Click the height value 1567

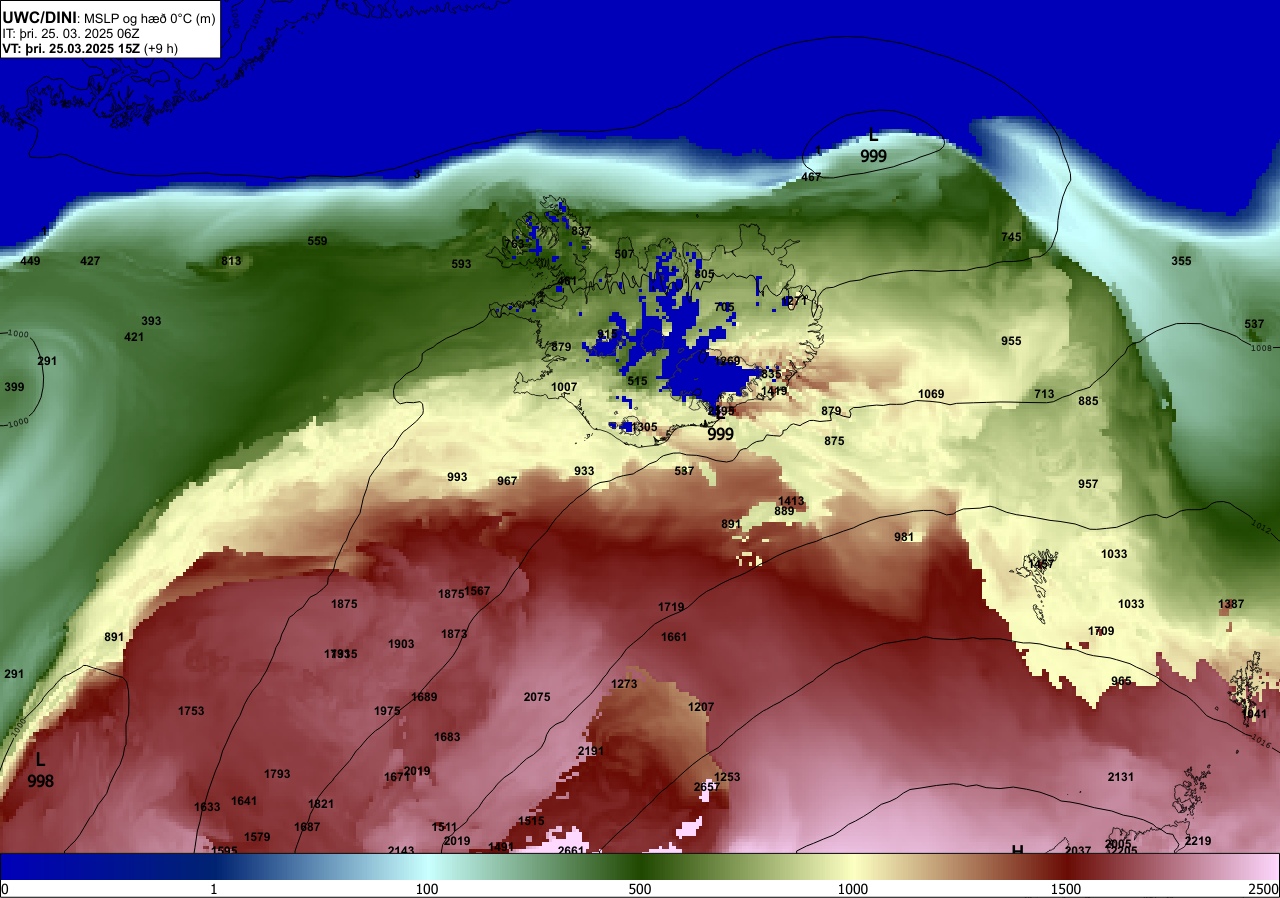pos(477,591)
